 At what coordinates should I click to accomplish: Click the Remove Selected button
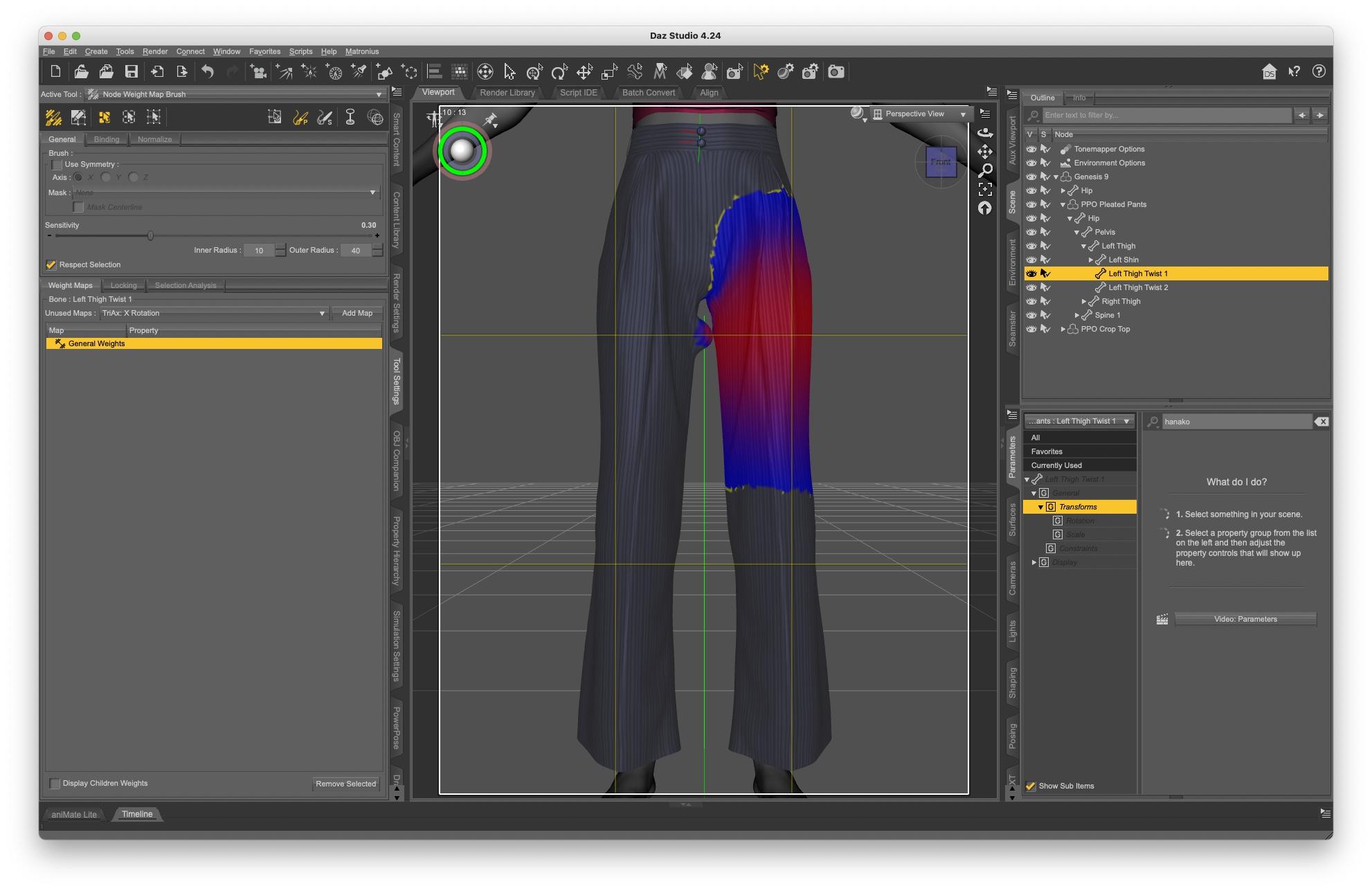[x=345, y=784]
